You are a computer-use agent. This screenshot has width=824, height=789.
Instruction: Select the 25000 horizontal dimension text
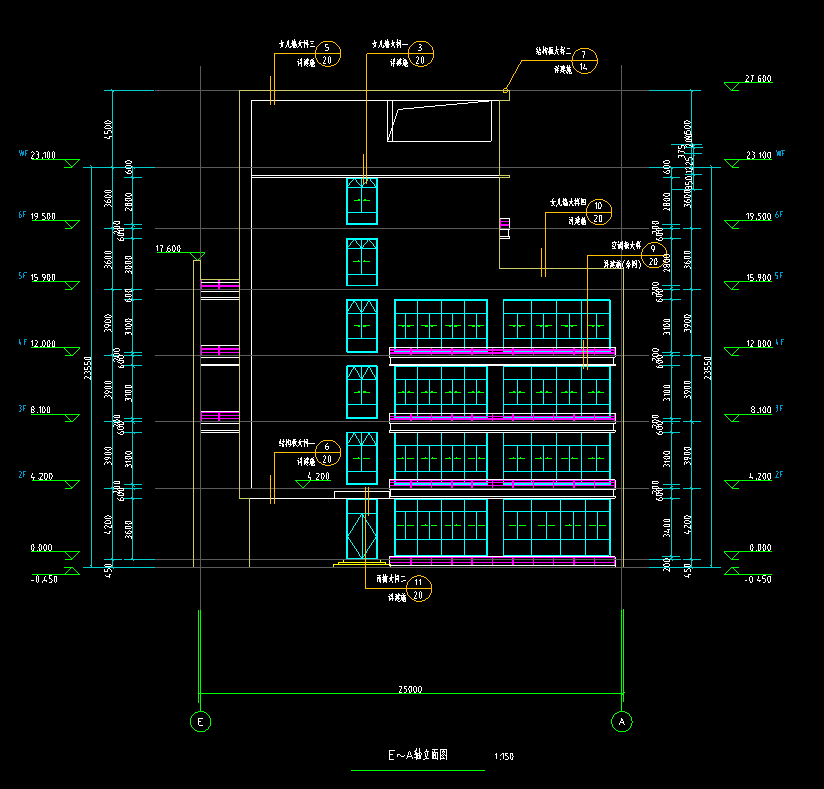410,689
